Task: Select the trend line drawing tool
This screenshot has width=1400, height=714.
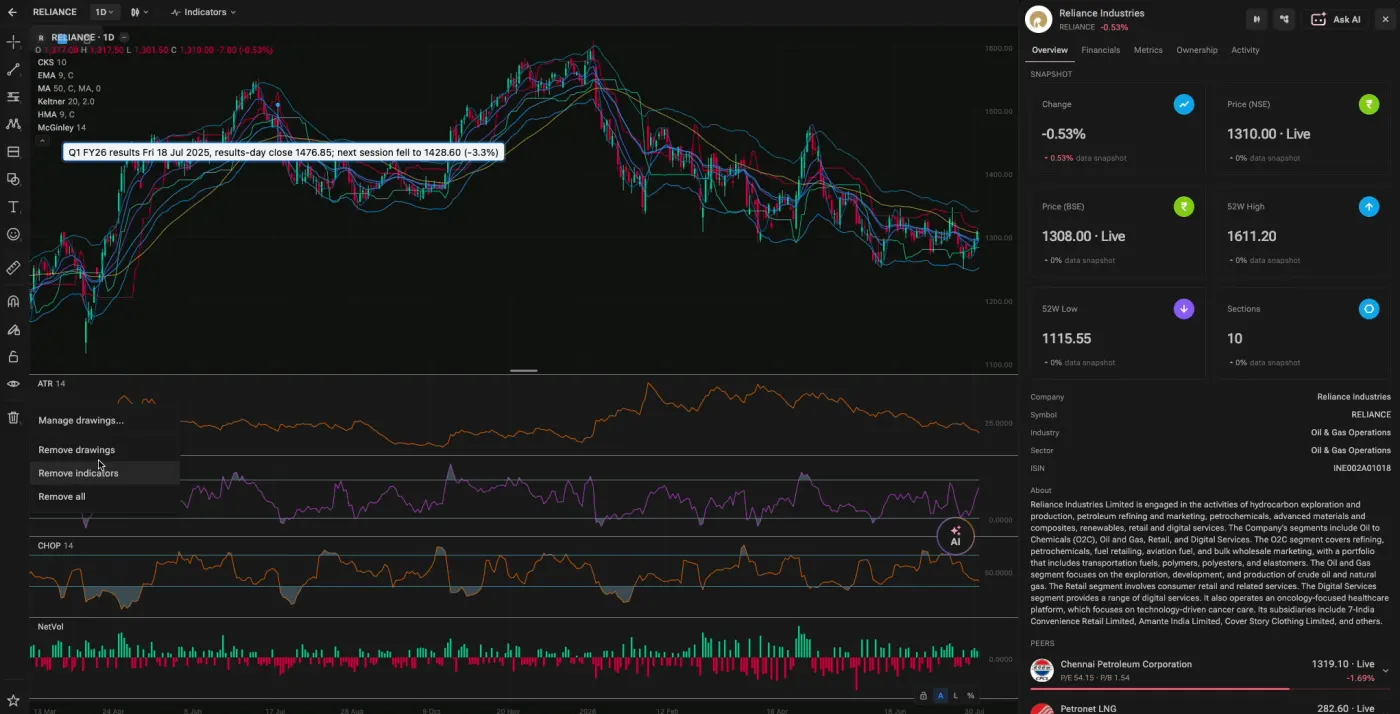Action: pyautogui.click(x=13, y=70)
